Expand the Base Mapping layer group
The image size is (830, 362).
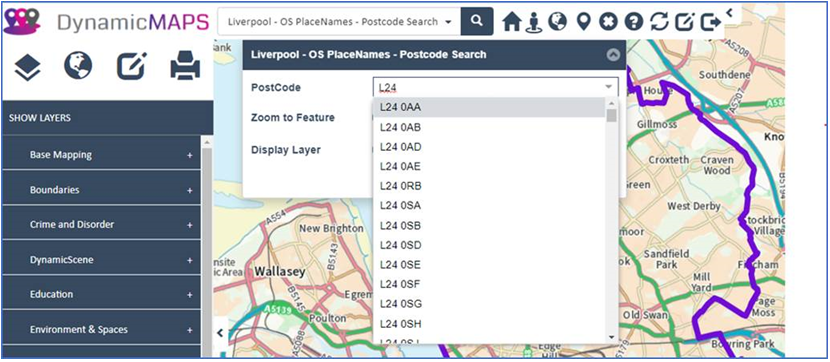click(x=101, y=155)
